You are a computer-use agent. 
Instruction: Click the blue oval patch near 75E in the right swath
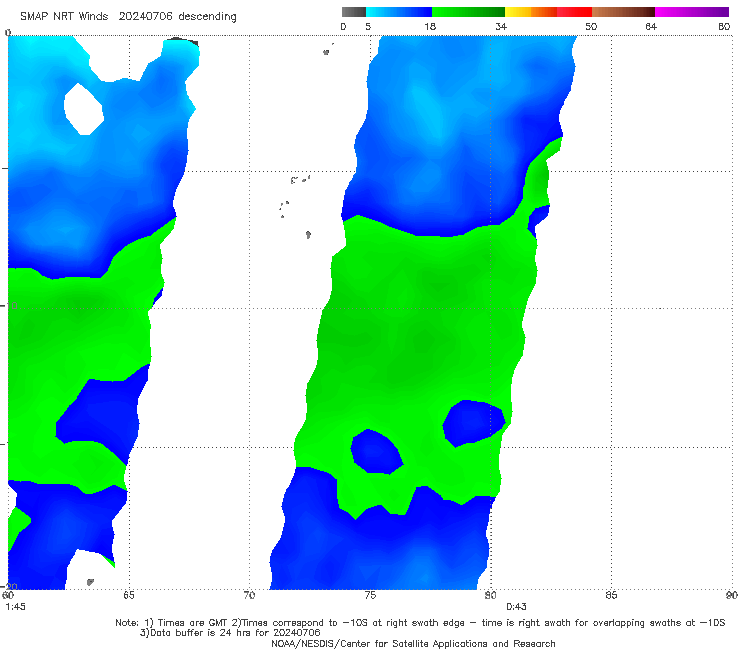coord(376,451)
